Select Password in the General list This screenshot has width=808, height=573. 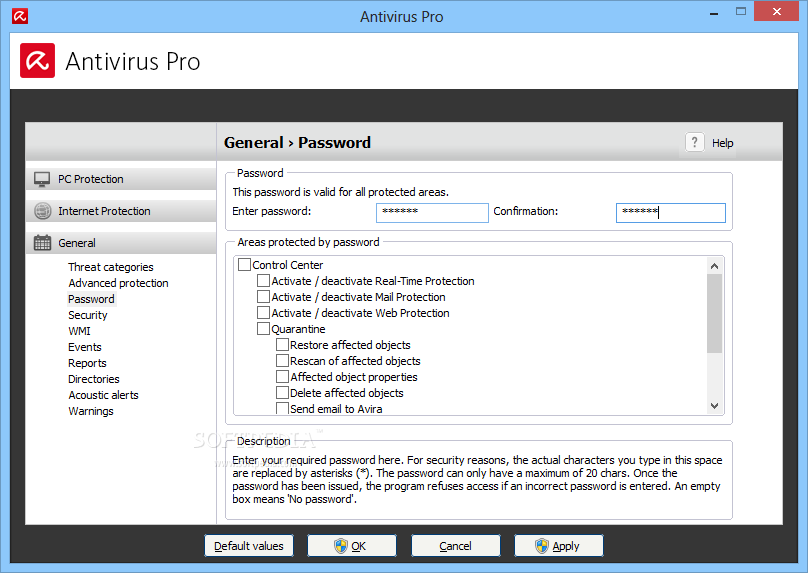pos(91,299)
